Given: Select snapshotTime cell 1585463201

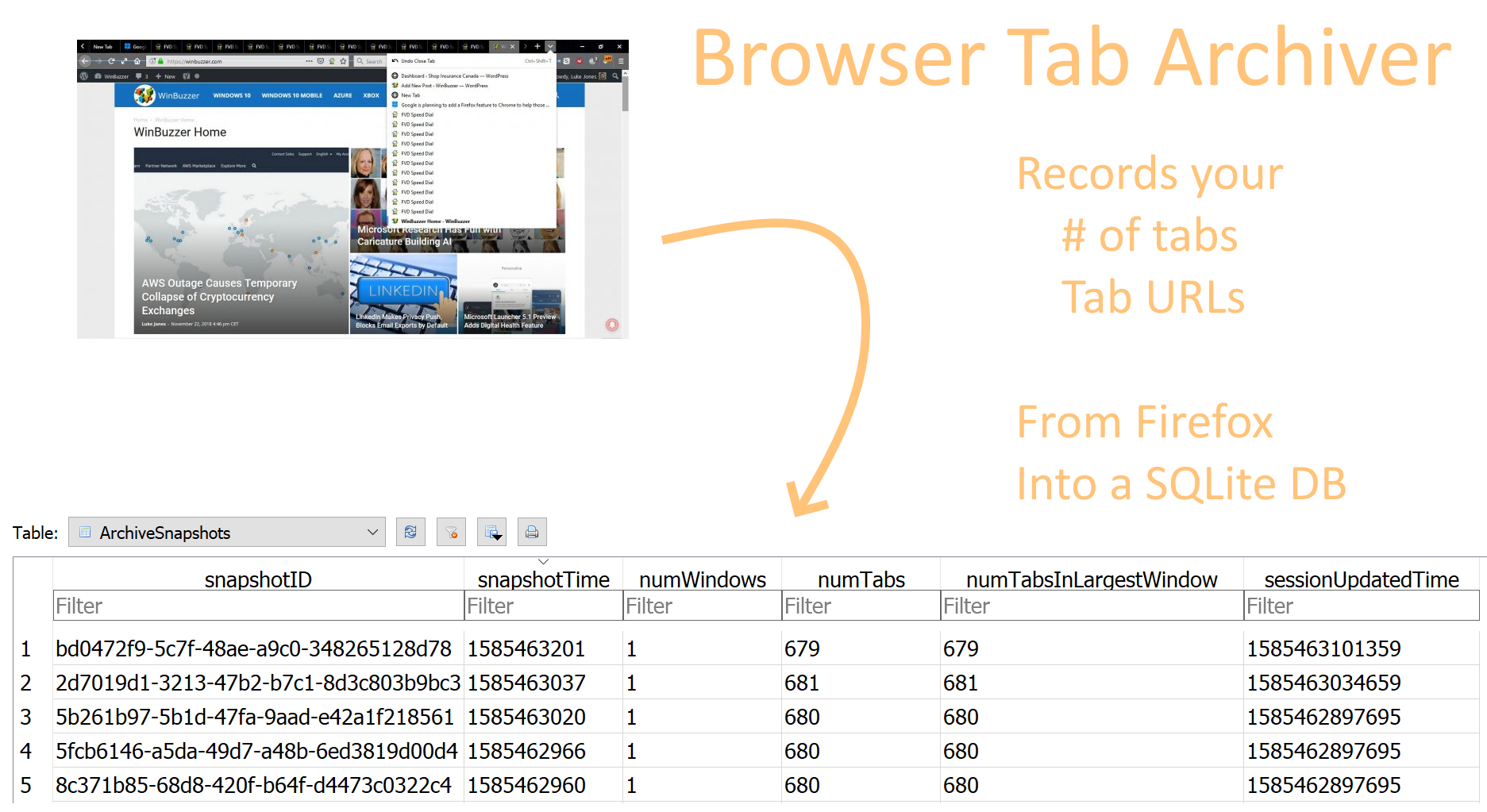Looking at the screenshot, I should coord(544,648).
